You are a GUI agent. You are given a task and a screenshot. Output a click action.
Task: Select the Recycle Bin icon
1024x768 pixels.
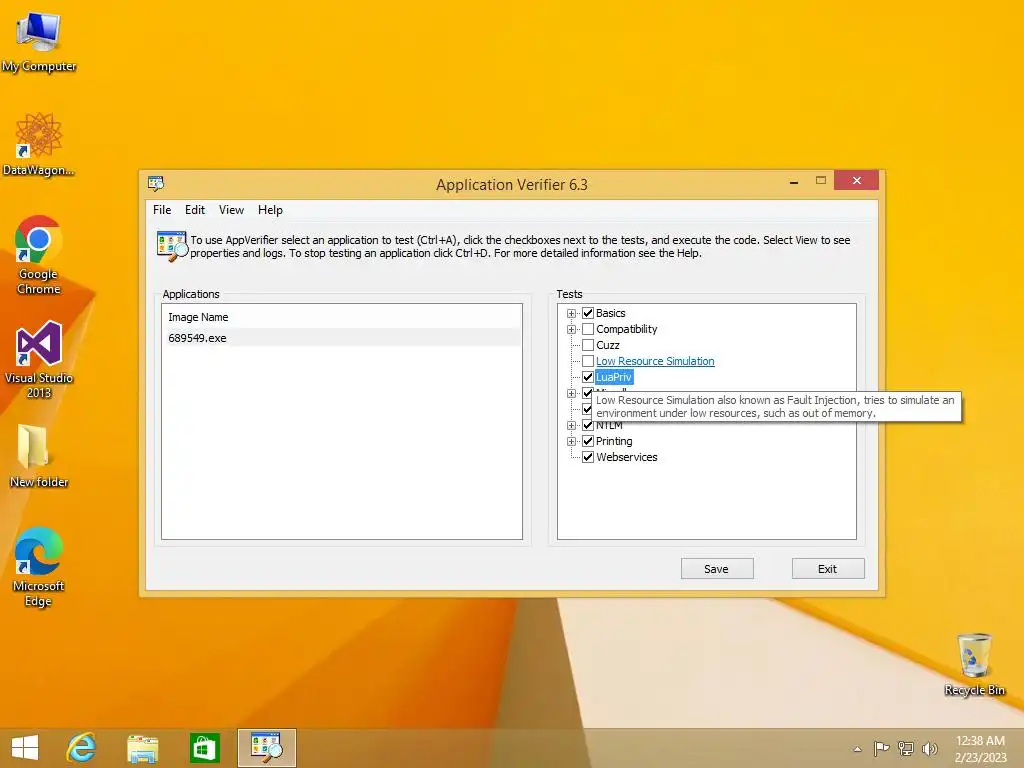(x=974, y=664)
